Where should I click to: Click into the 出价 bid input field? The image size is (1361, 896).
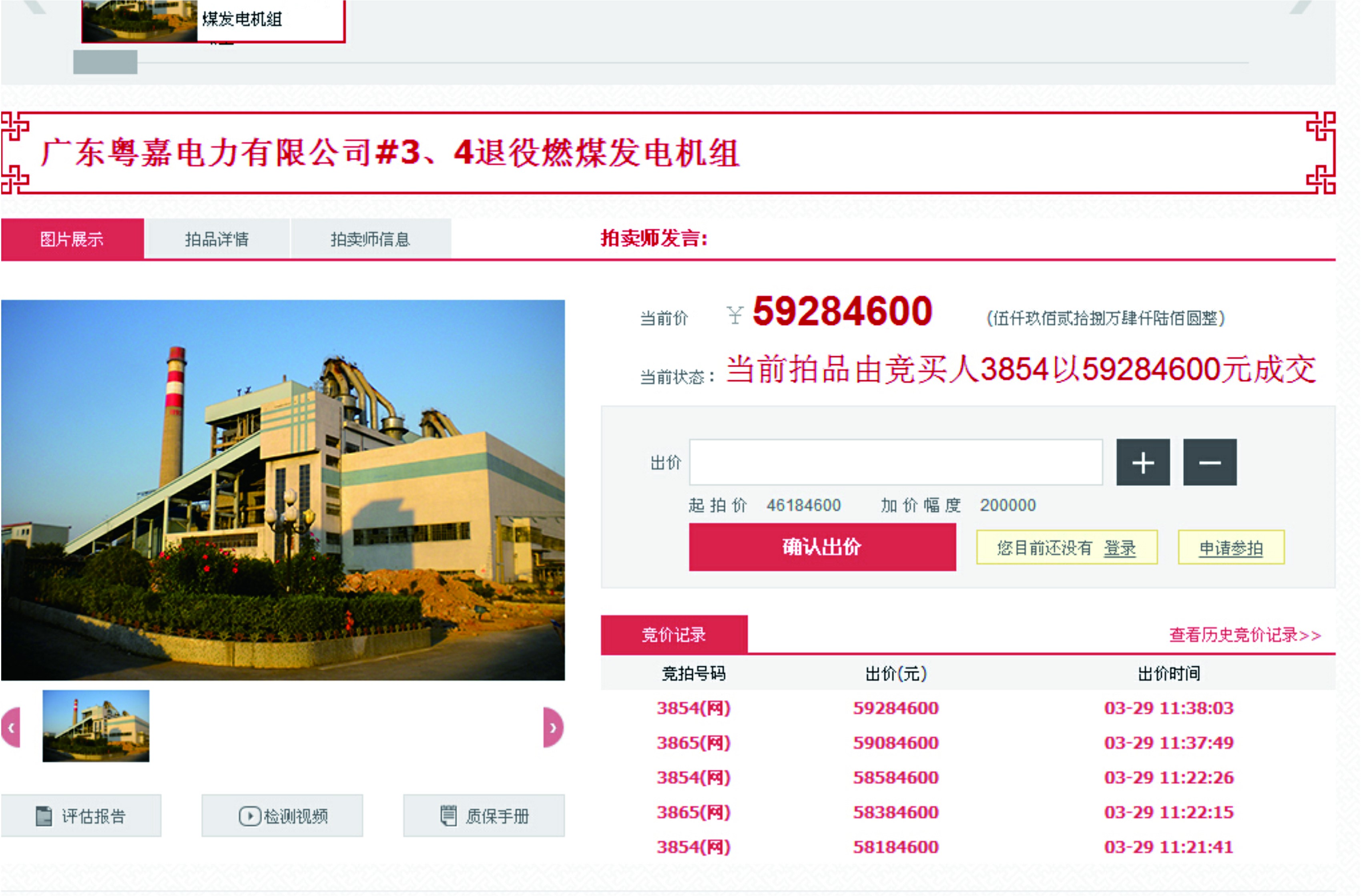click(895, 462)
